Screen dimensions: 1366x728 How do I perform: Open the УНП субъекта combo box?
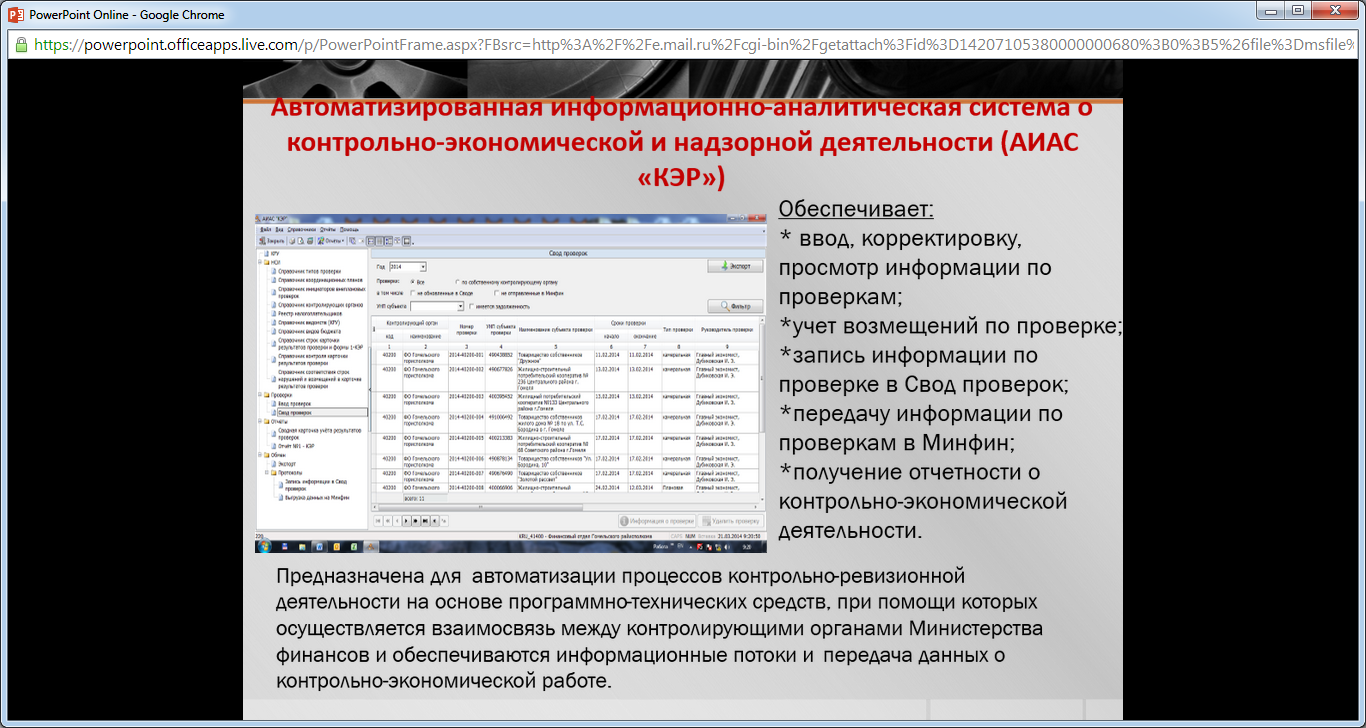pos(437,306)
